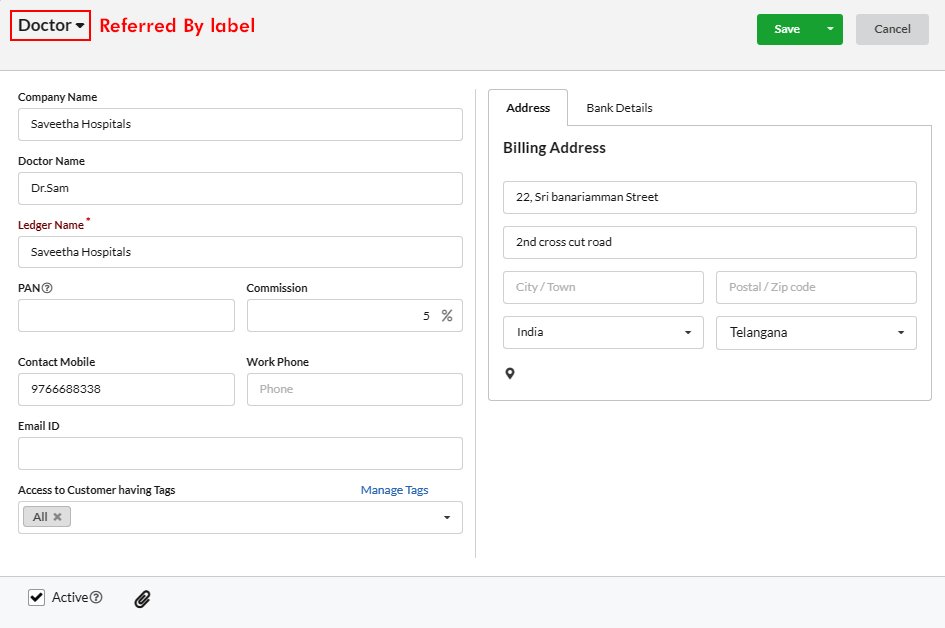This screenshot has height=628, width=945.
Task: Click the Work Phone input field
Action: point(354,389)
